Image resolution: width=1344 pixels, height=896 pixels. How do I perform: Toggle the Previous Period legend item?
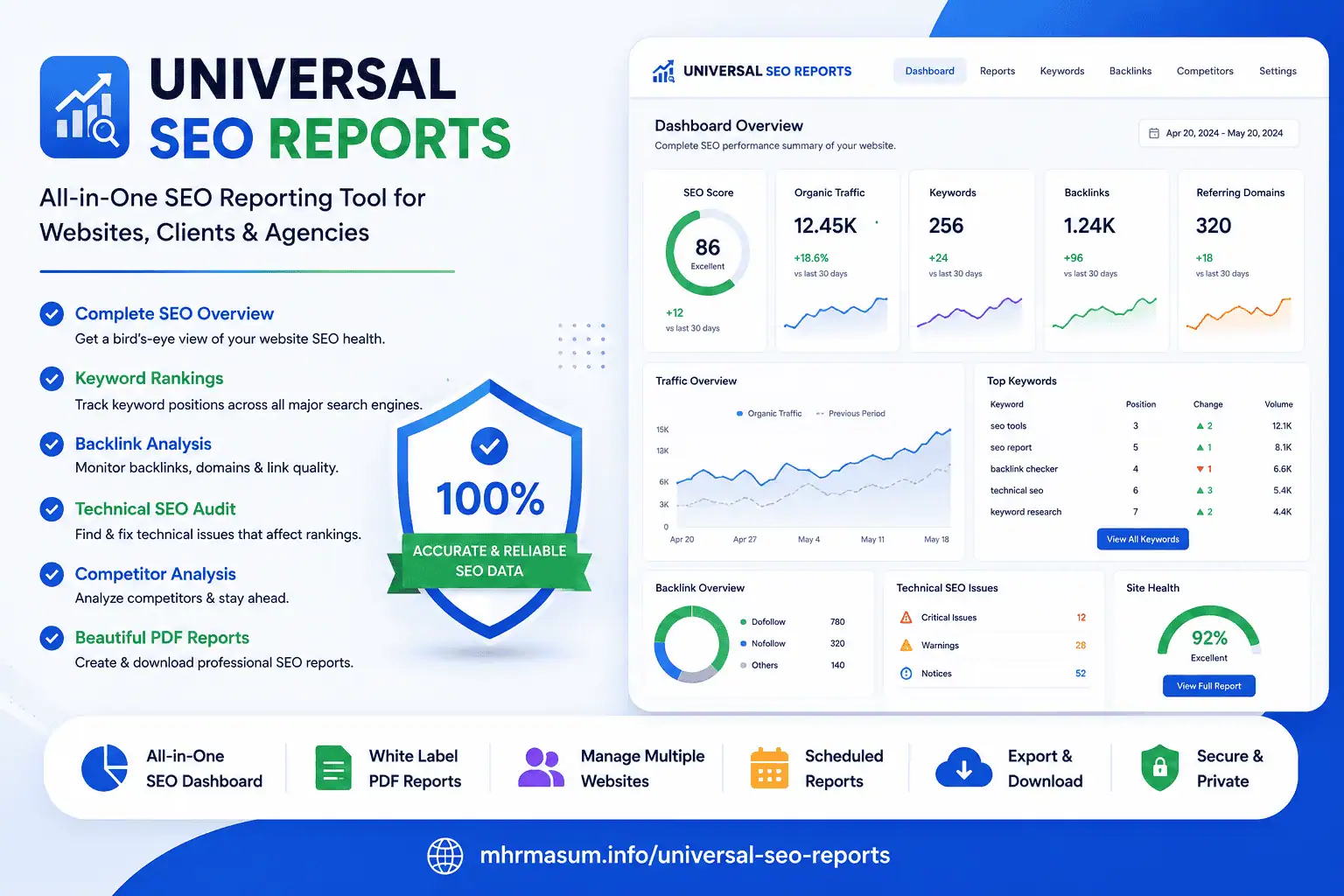click(850, 414)
